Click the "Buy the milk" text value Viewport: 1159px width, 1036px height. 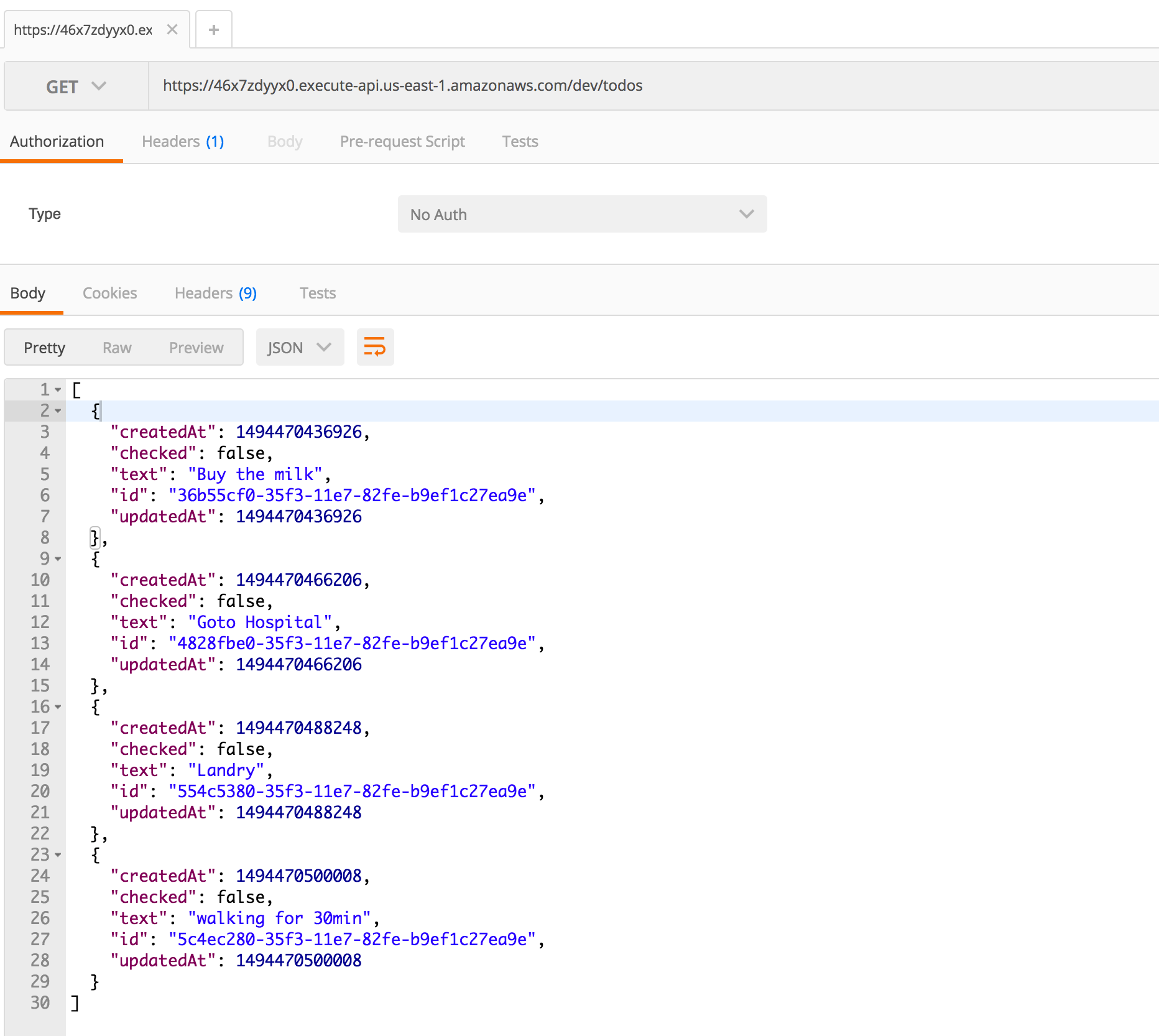[255, 474]
